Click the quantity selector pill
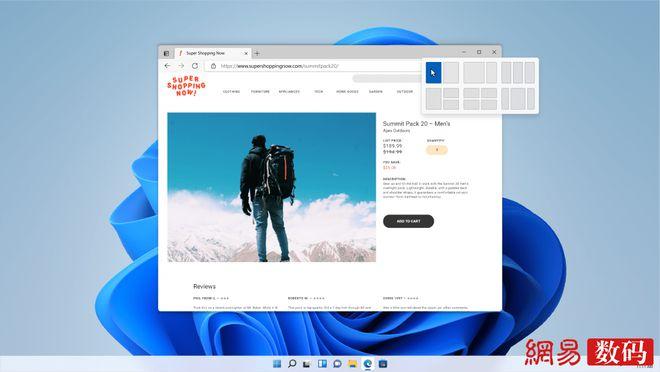Viewport: 660px width, 372px height. click(436, 150)
